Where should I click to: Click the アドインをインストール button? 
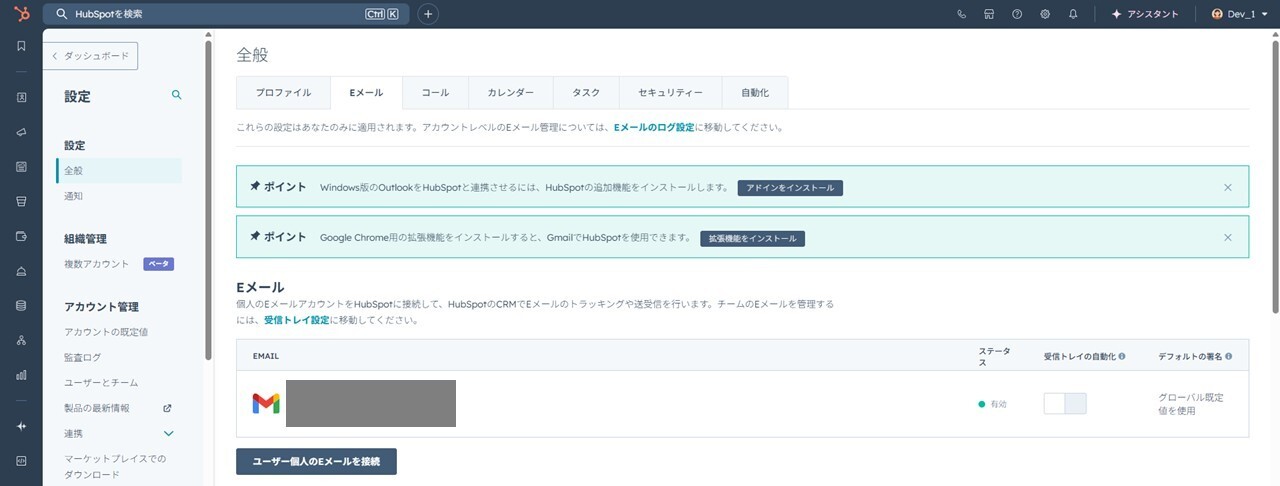[790, 188]
